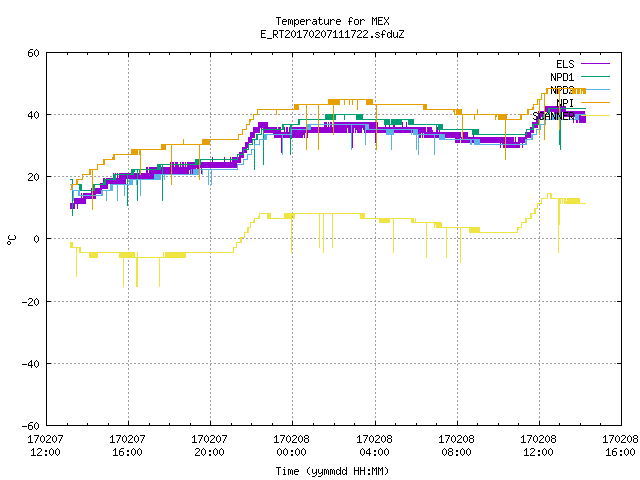Click the chart title 'Temperature for MEX'
This screenshot has width=640, height=480.
click(332, 21)
